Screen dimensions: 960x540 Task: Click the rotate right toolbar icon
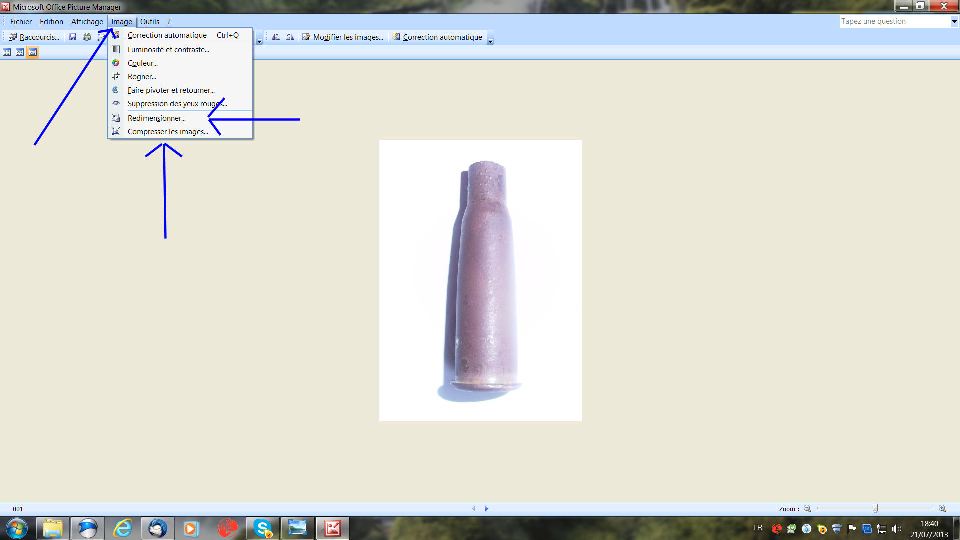(x=290, y=37)
